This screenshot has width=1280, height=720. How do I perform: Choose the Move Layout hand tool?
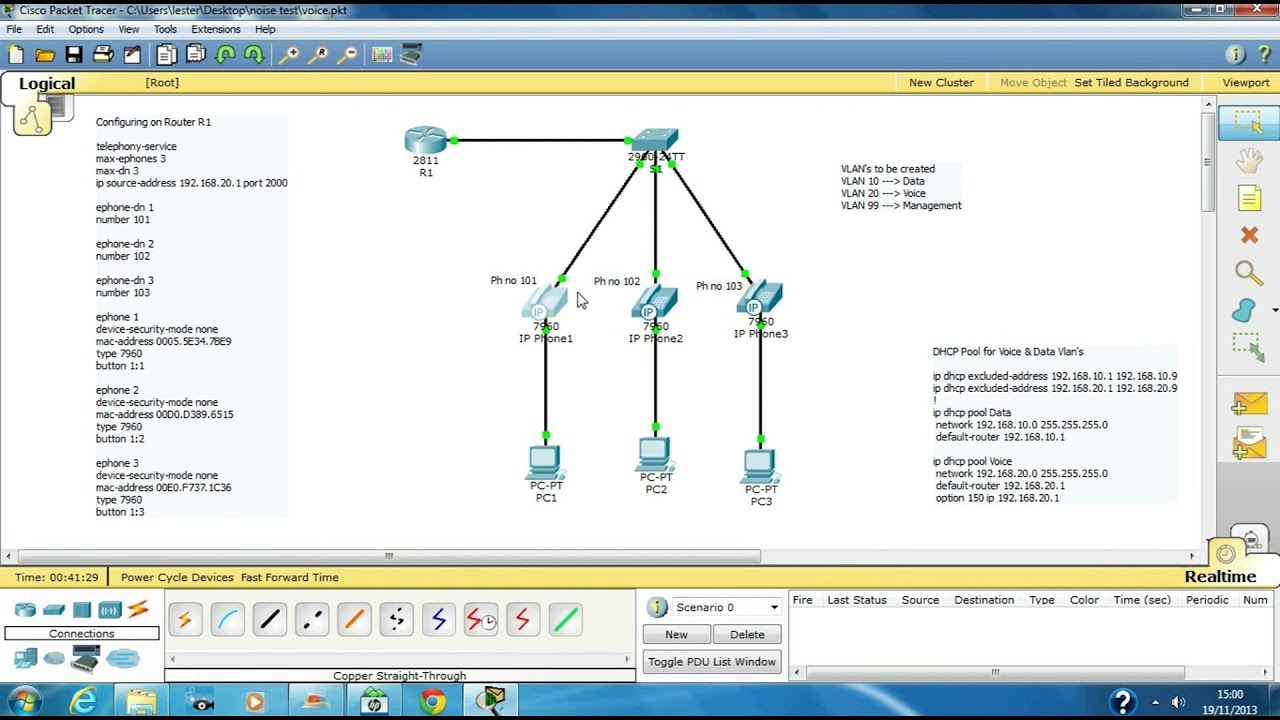point(1249,160)
